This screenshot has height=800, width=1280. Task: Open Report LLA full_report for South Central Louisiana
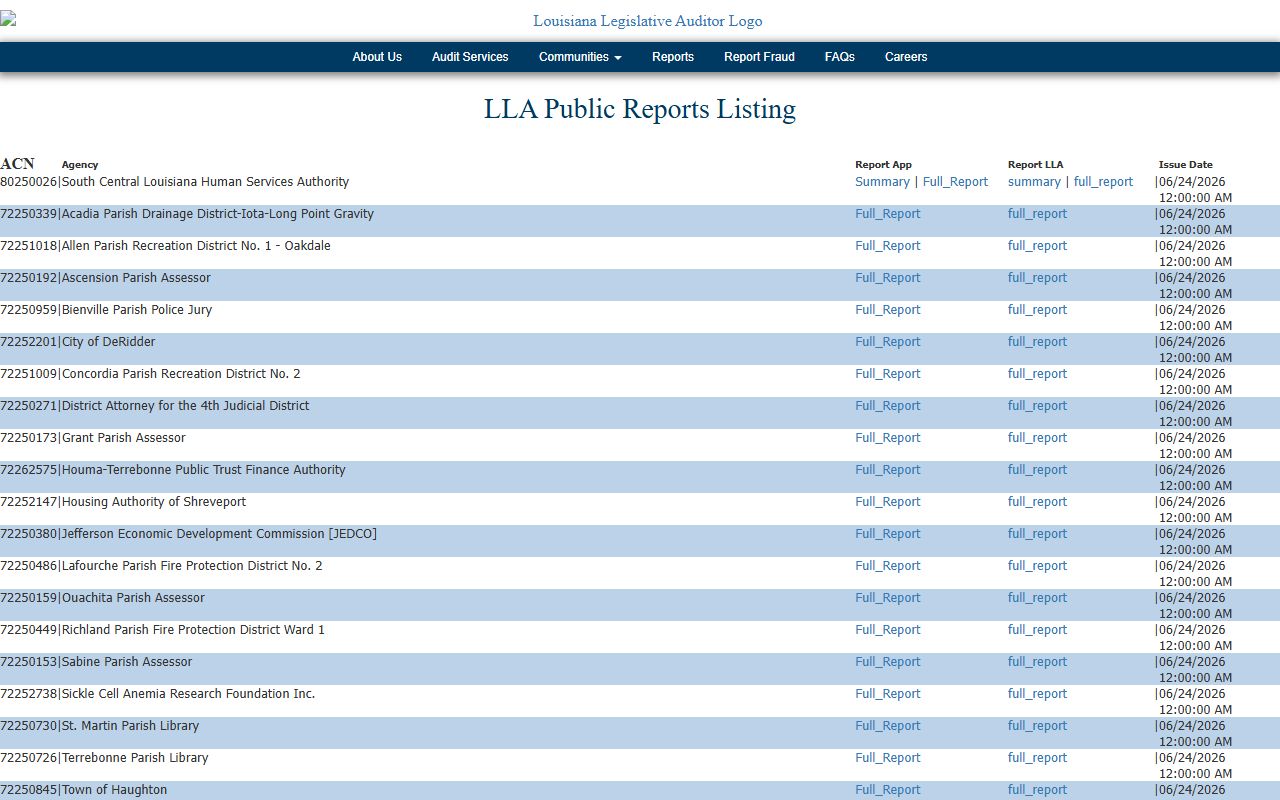pyautogui.click(x=1103, y=182)
